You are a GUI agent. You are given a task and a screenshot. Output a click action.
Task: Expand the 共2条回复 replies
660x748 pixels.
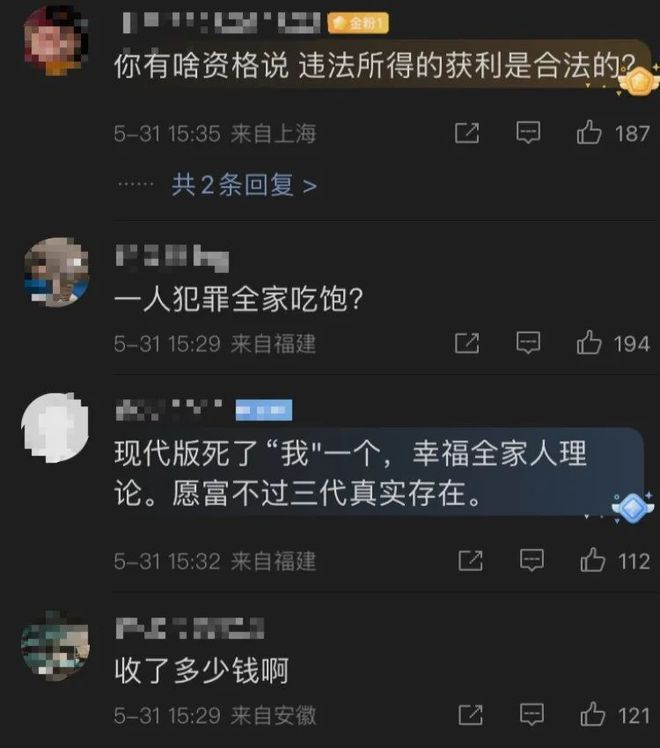tap(244, 185)
